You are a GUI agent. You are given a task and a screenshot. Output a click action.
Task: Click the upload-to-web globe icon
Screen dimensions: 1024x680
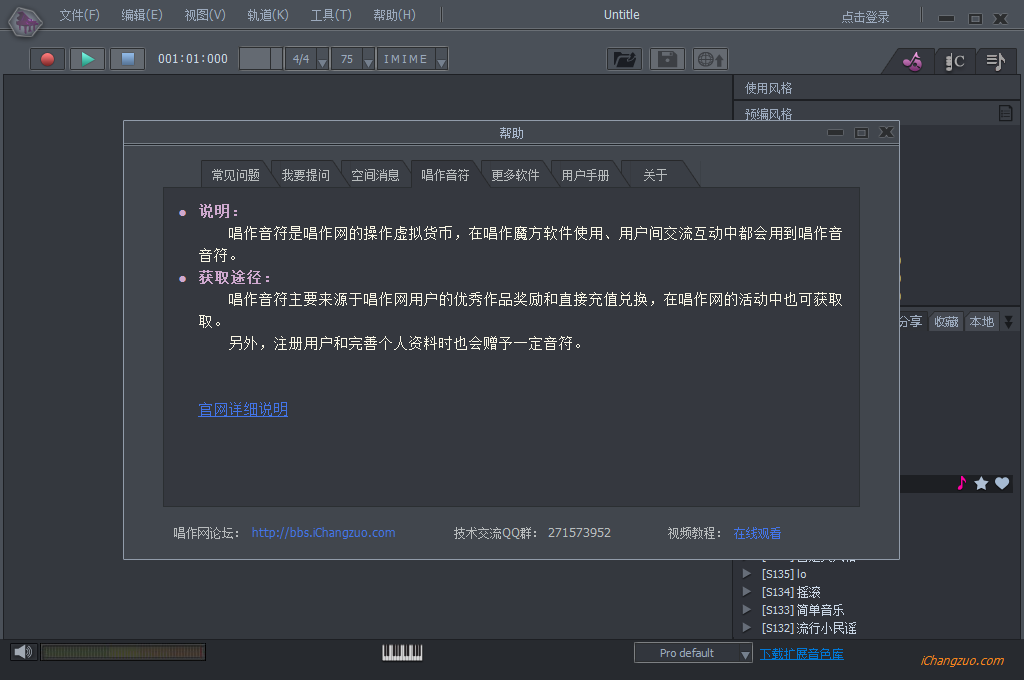[710, 58]
